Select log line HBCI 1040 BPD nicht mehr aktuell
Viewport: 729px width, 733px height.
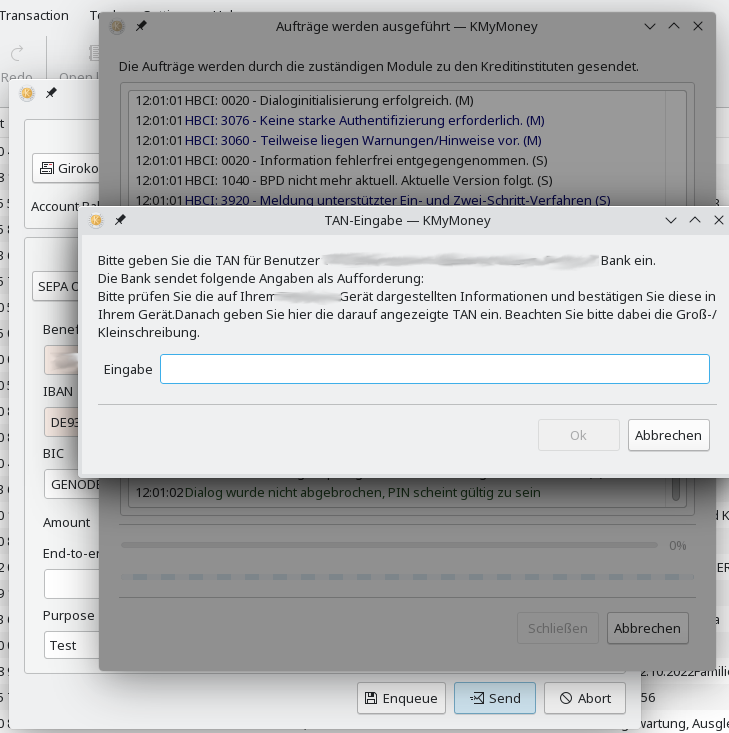344,180
